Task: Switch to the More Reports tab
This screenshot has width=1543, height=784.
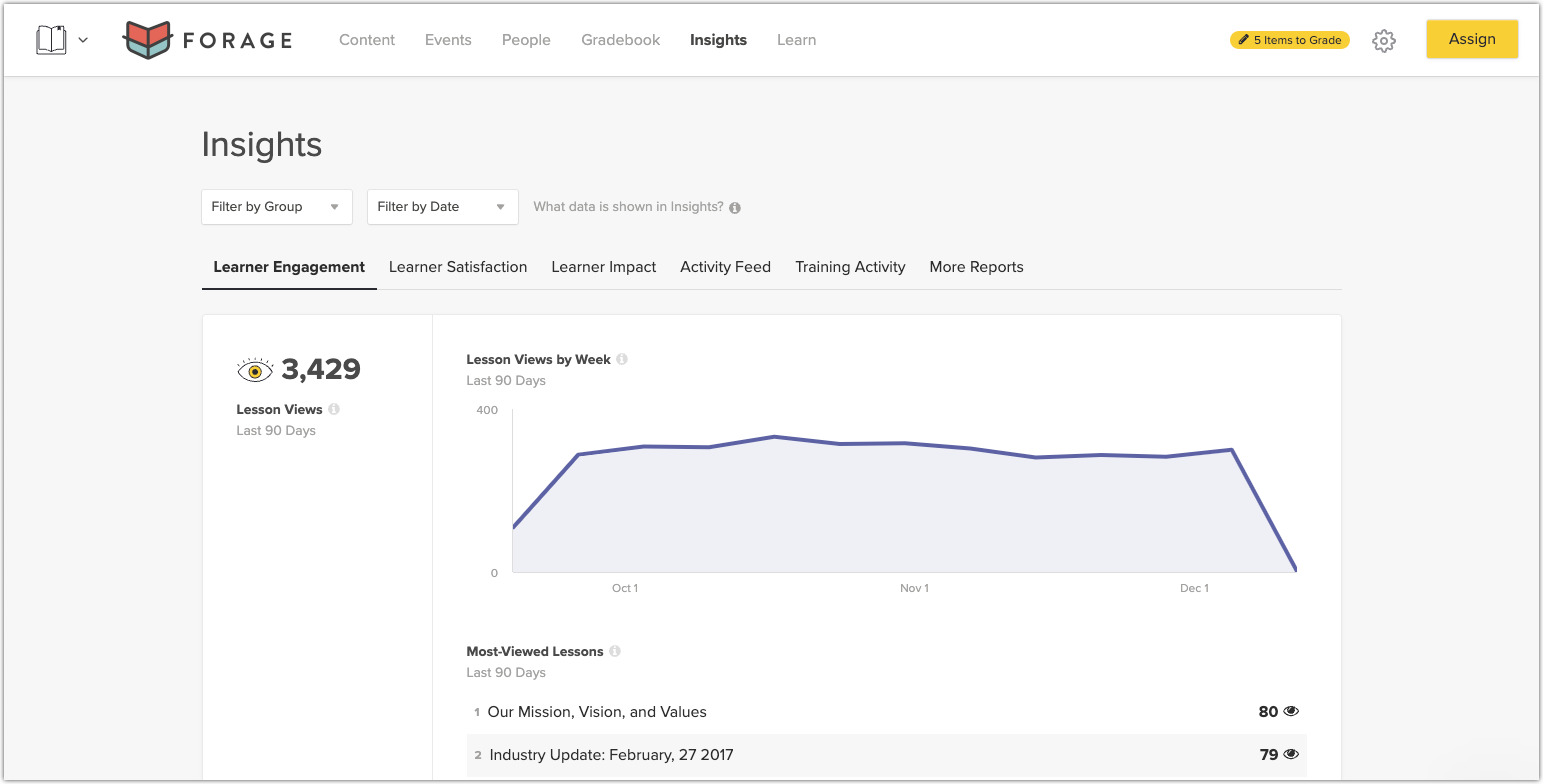Action: [x=976, y=267]
